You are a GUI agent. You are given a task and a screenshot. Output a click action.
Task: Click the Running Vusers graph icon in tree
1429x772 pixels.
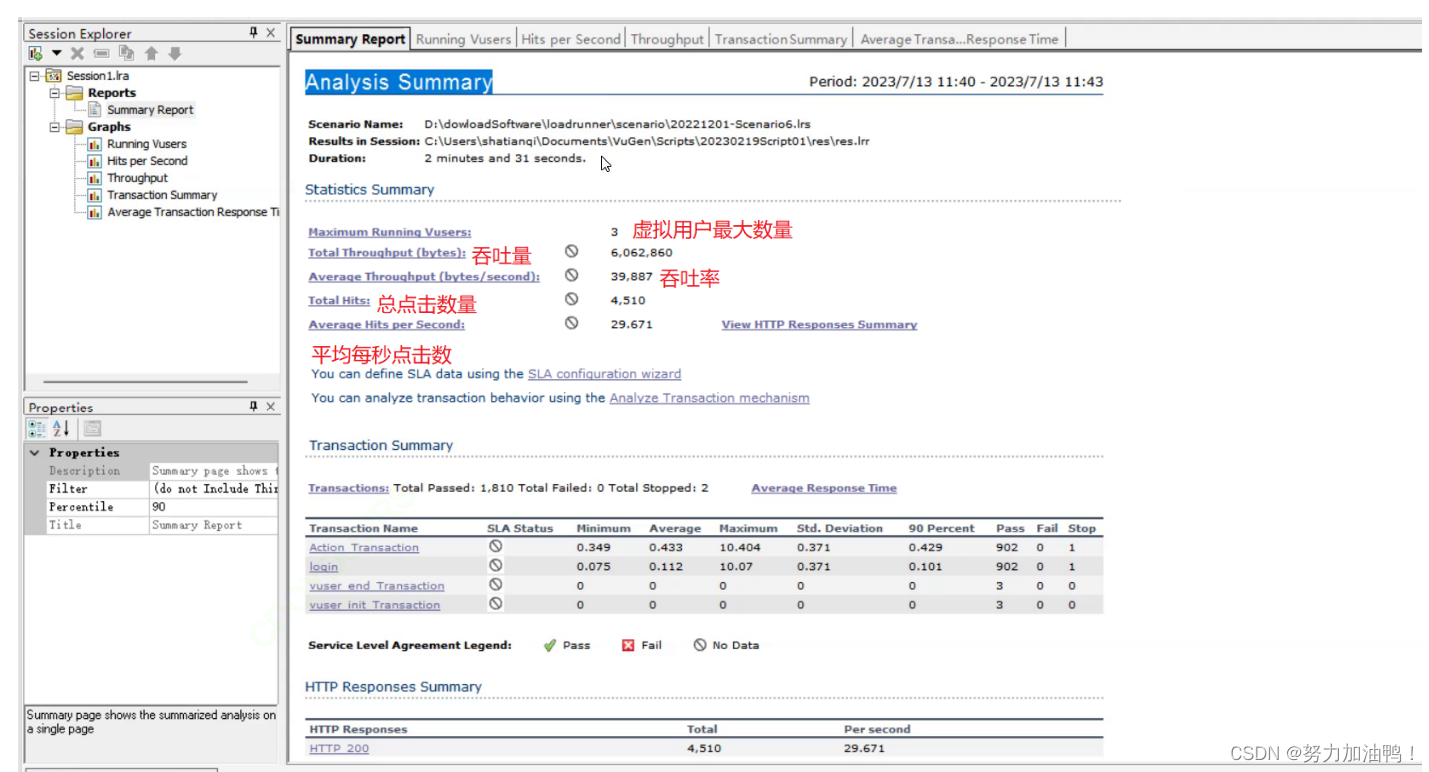click(x=95, y=144)
